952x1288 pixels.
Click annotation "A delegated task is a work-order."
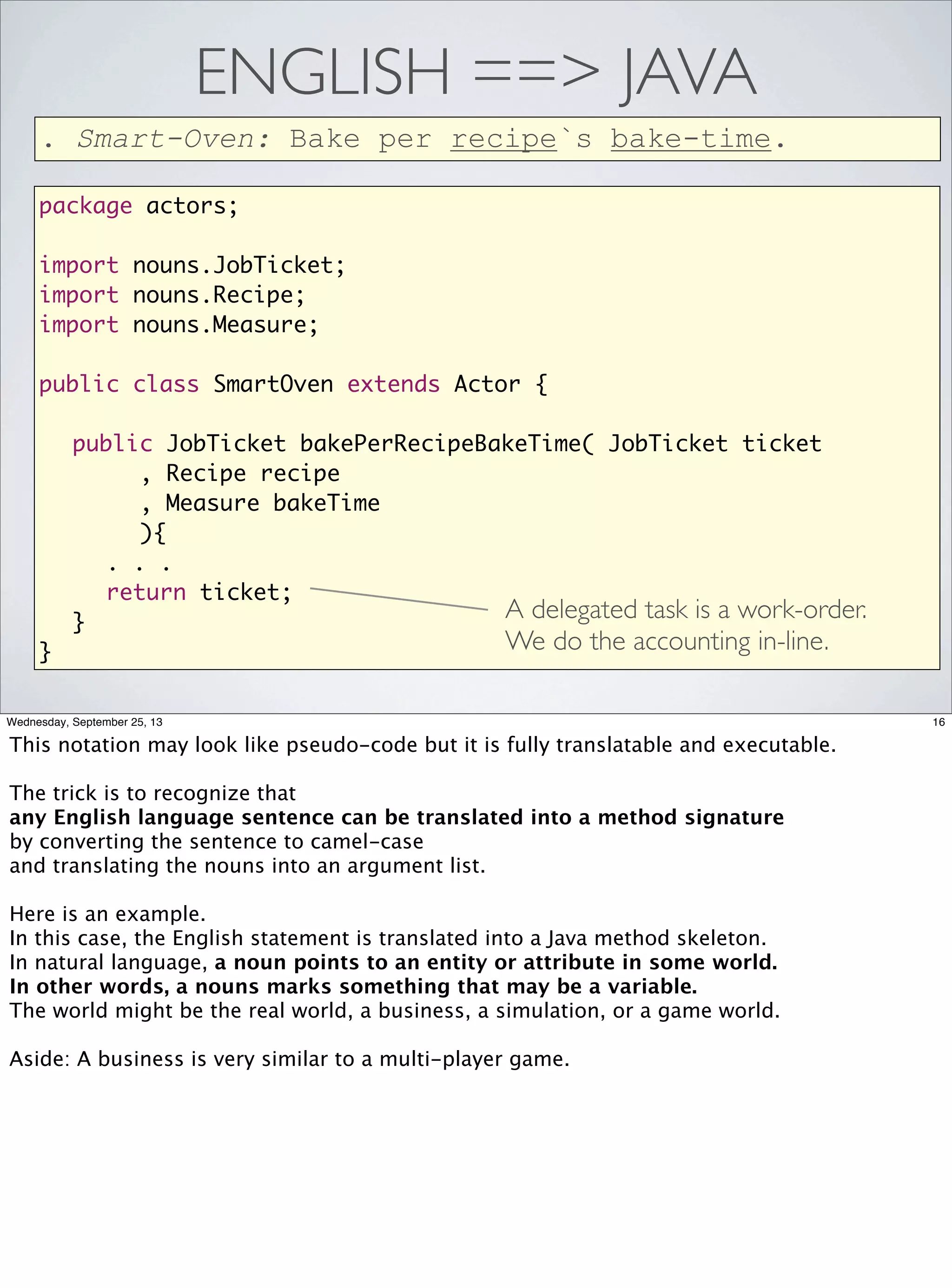click(686, 610)
